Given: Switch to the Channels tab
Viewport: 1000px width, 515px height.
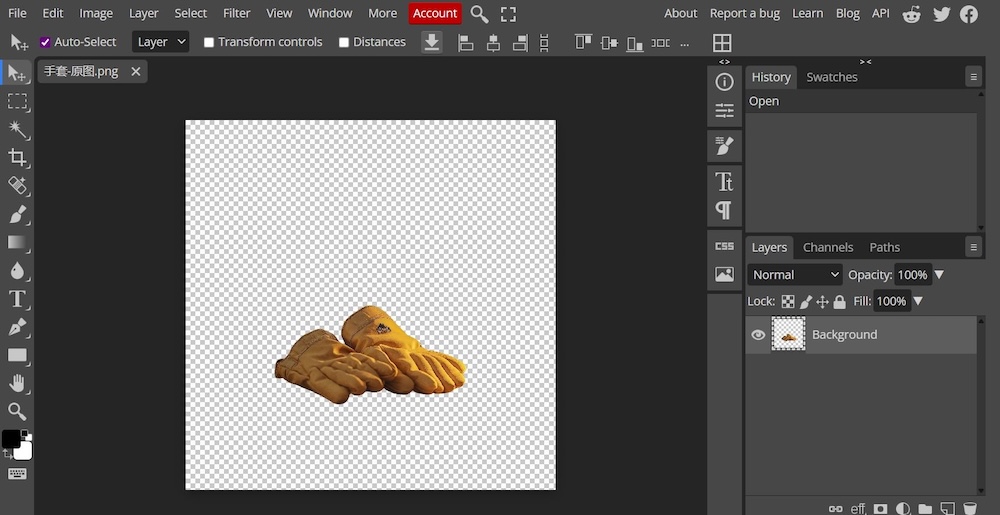Looking at the screenshot, I should [828, 247].
